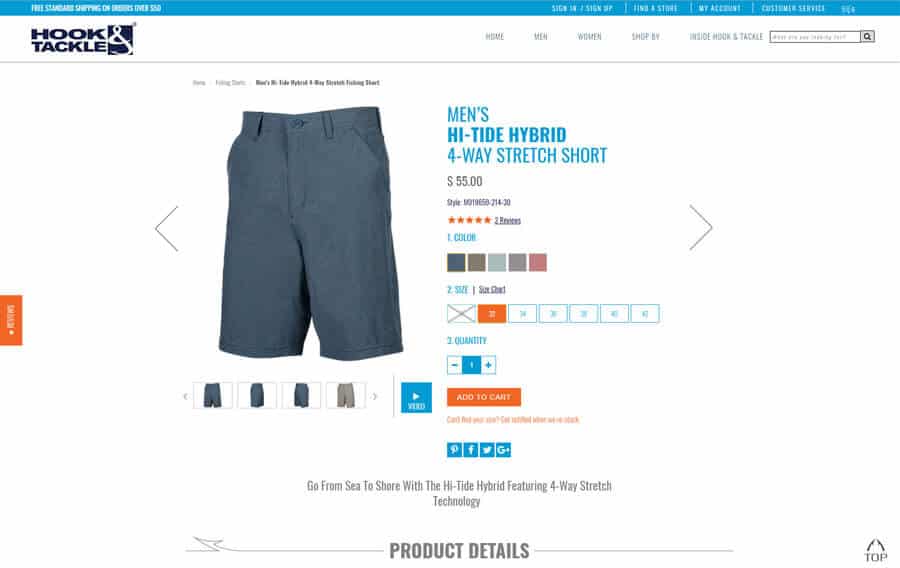Image resolution: width=900 pixels, height=568 pixels.
Task: Add the shorts to cart
Action: tap(484, 397)
